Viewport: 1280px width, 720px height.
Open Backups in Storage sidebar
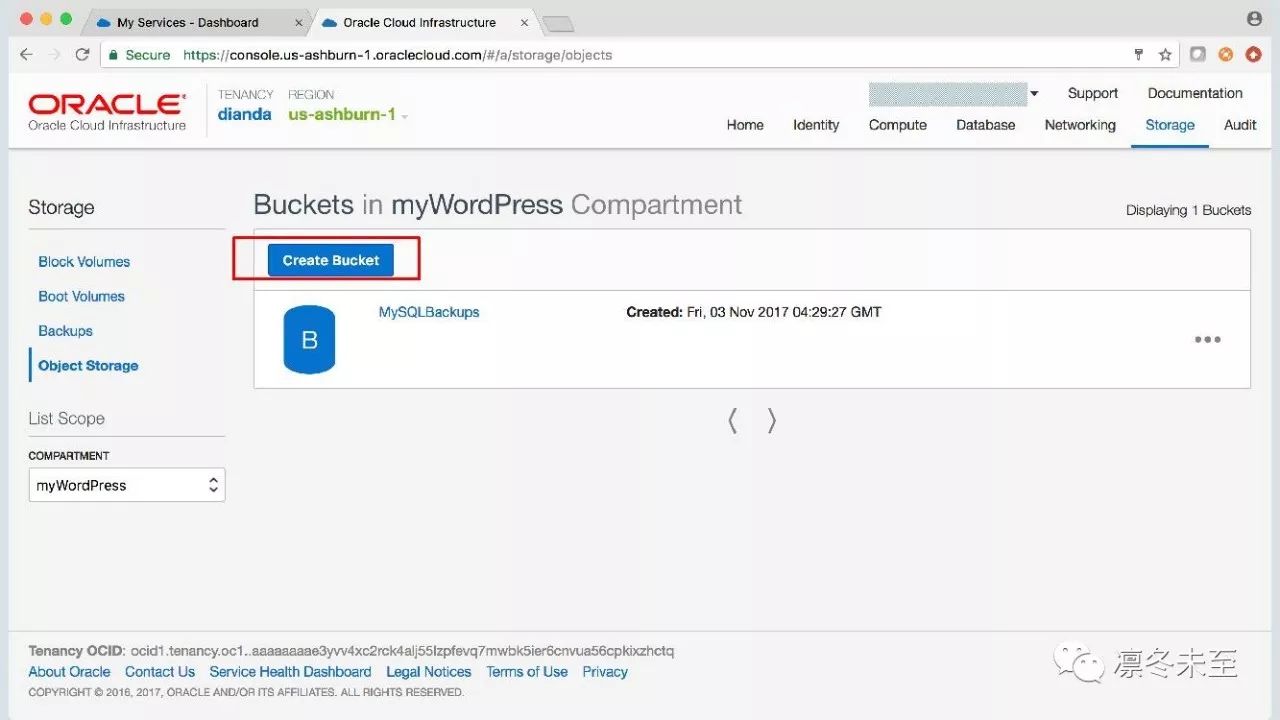(65, 331)
